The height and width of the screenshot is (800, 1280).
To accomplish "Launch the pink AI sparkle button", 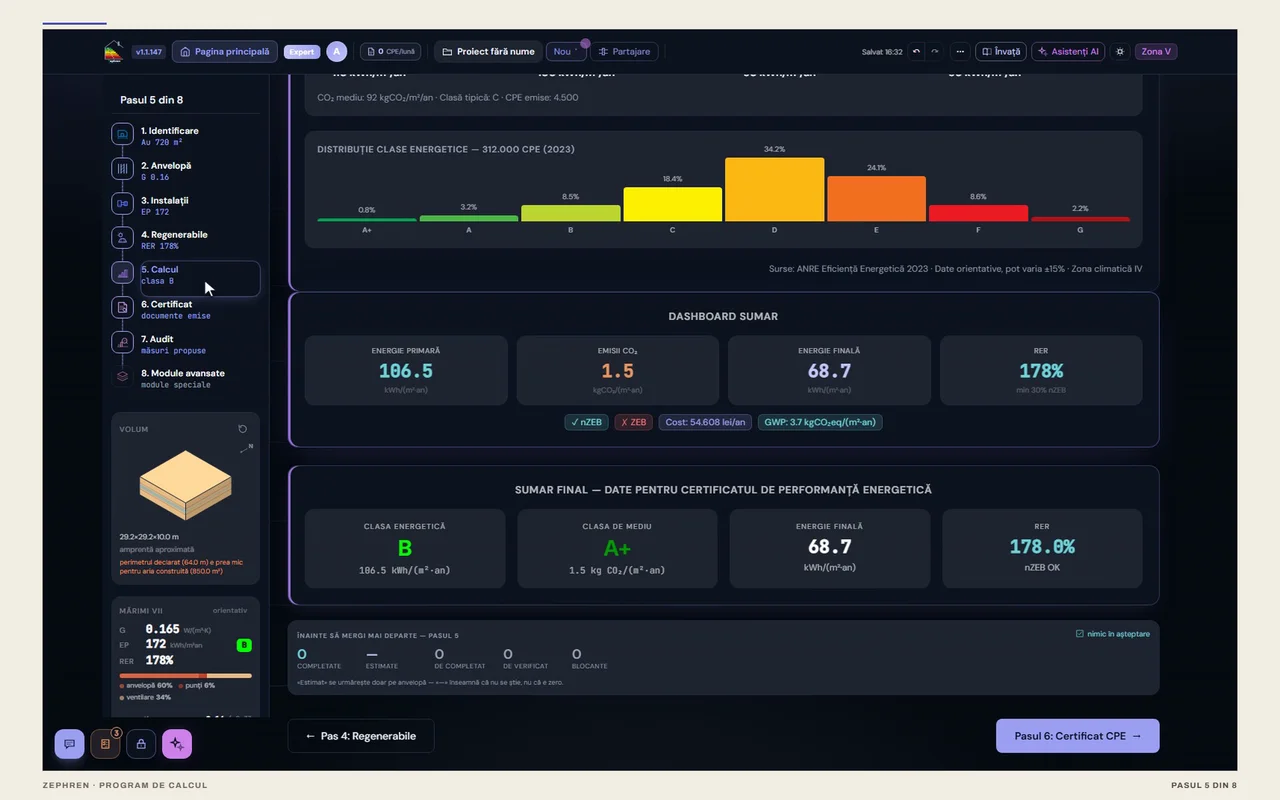I will tap(177, 744).
